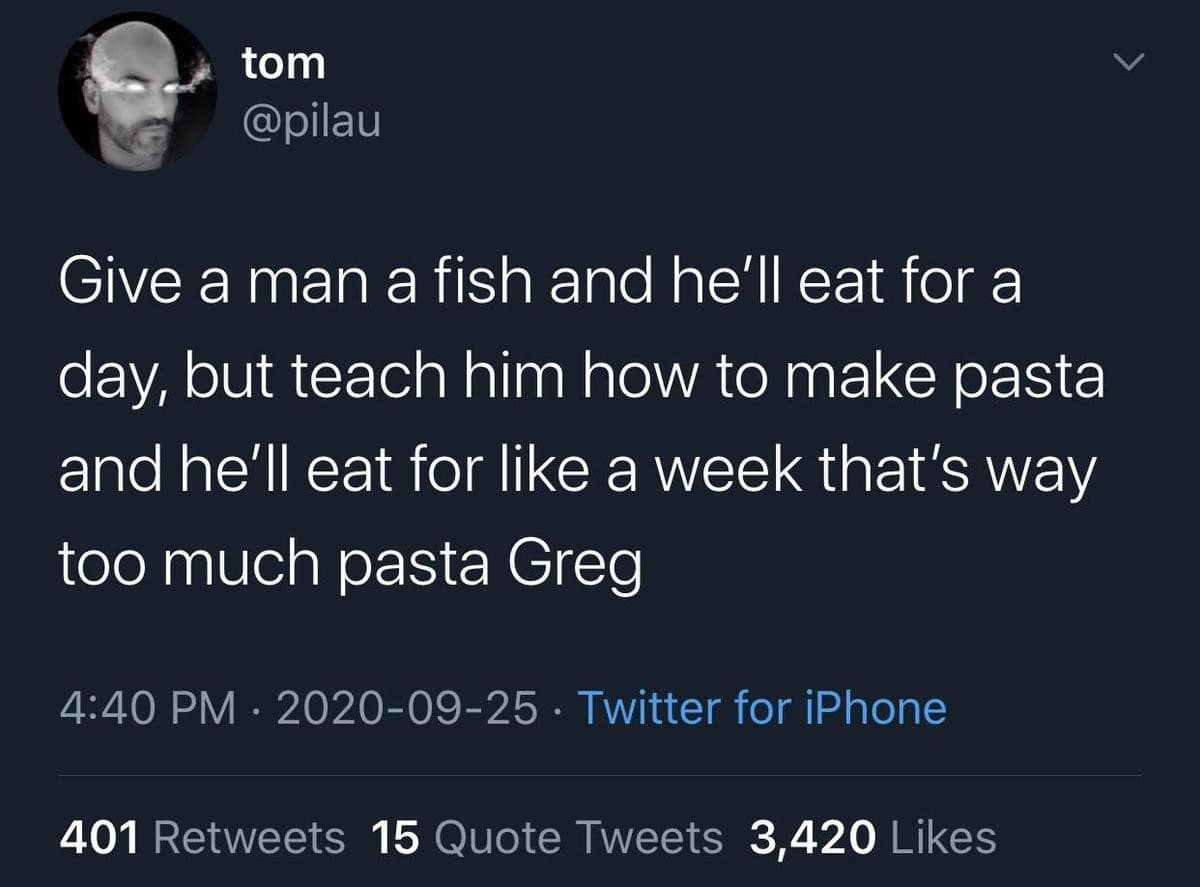
Task: Open the @pilau handle link
Action: [x=311, y=124]
